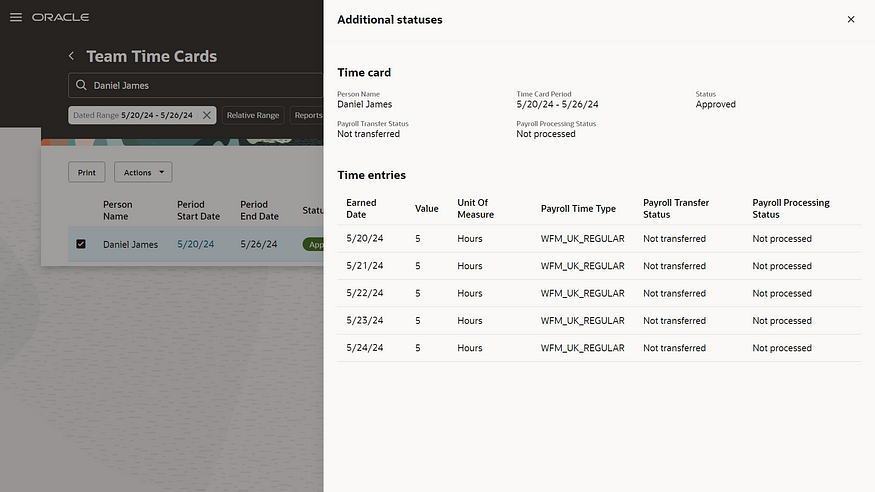Select the Dated Range filter chip
The width and height of the screenshot is (875, 492).
132,115
